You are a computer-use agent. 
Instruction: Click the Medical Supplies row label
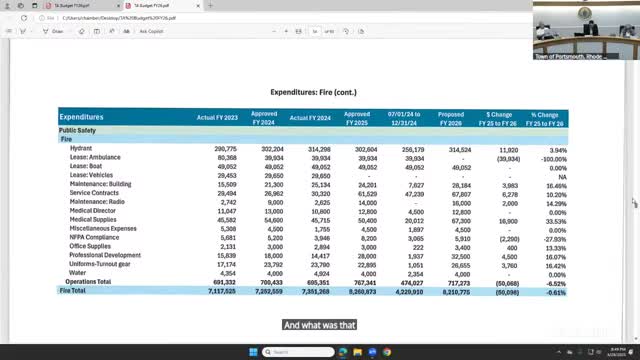click(93, 220)
